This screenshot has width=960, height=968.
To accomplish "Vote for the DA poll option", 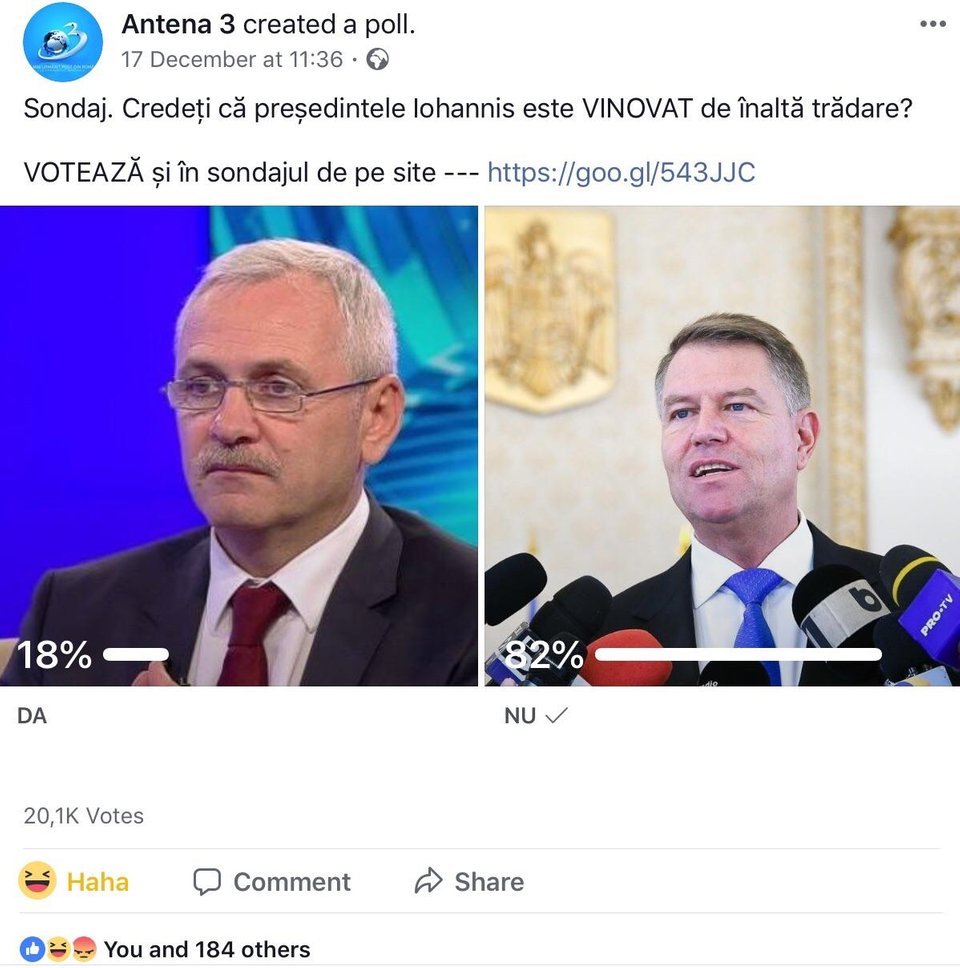I will click(x=32, y=716).
